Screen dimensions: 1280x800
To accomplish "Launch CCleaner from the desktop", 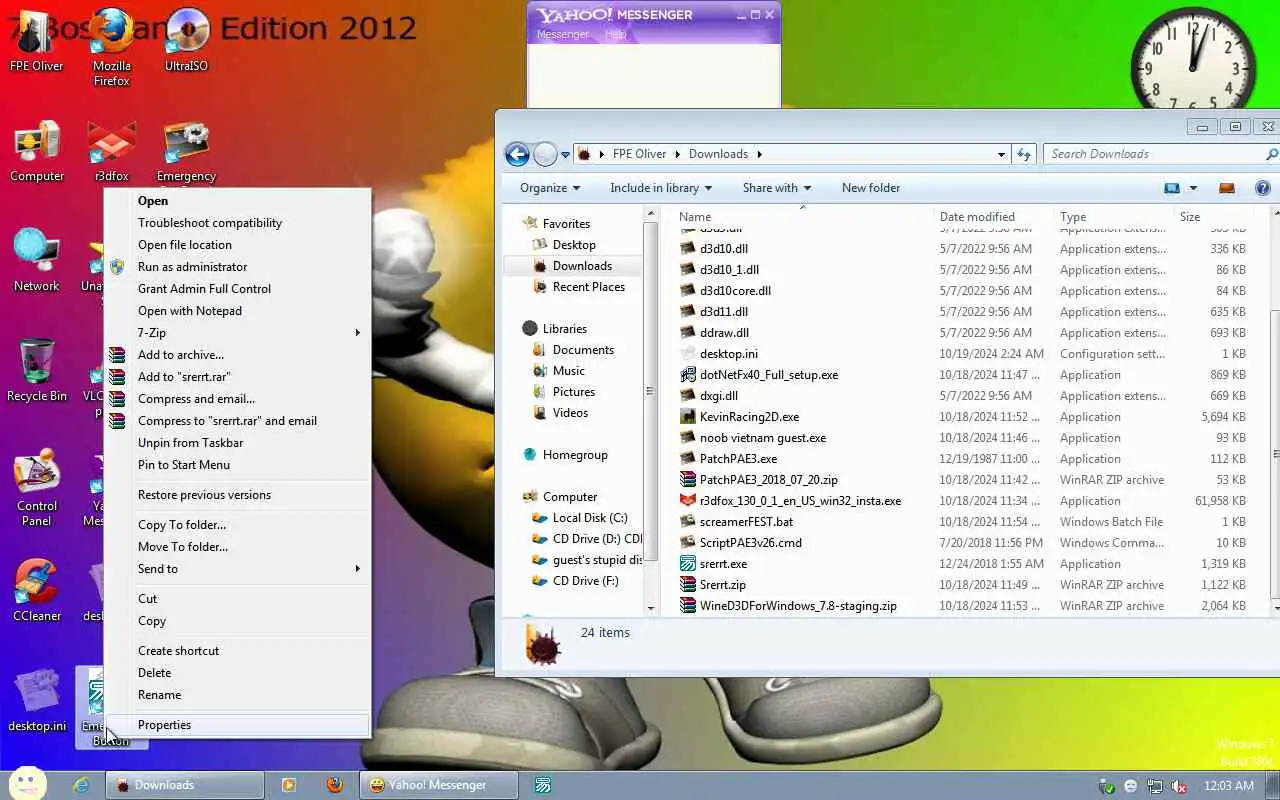I will pos(37,590).
